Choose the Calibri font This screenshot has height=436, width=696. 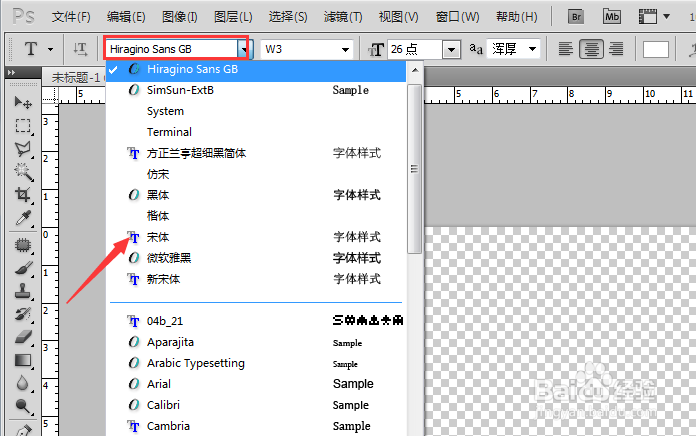point(256,405)
